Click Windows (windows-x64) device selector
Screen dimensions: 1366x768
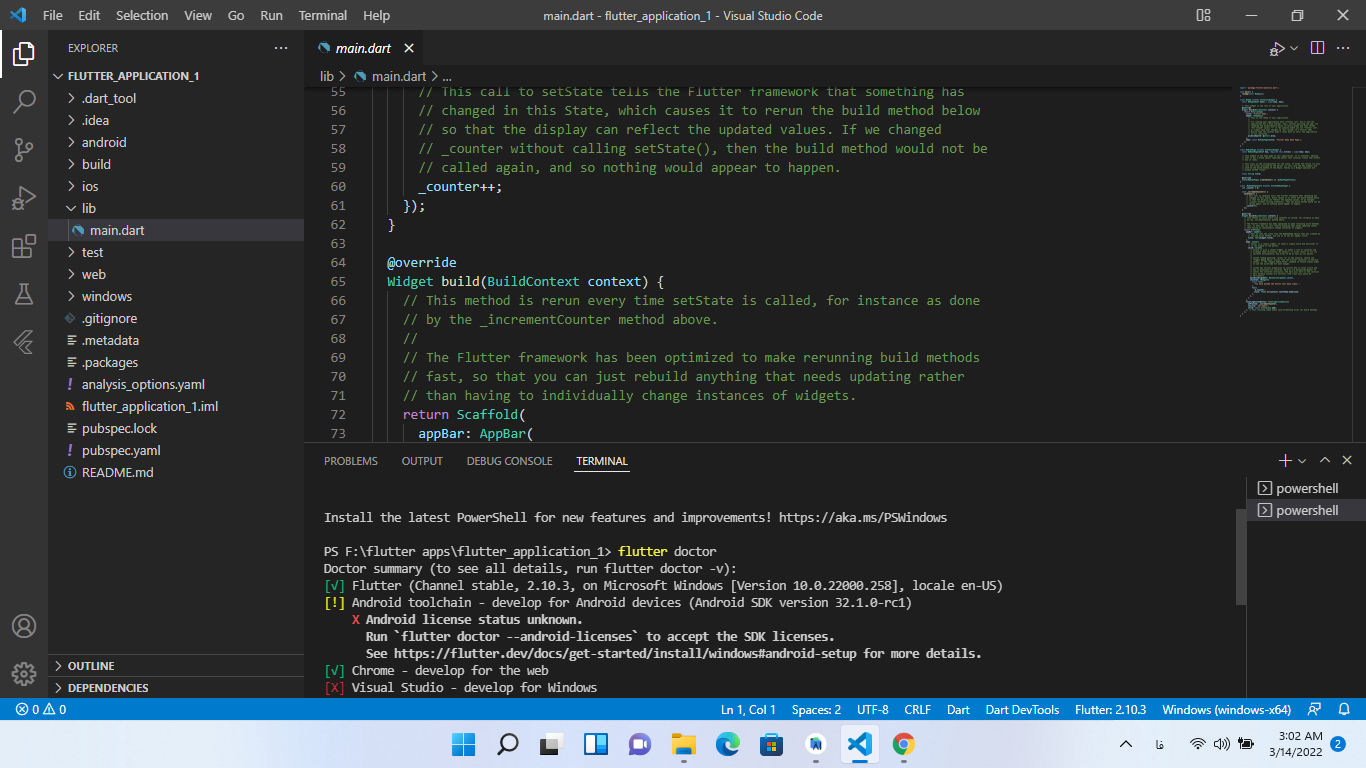[1226, 709]
